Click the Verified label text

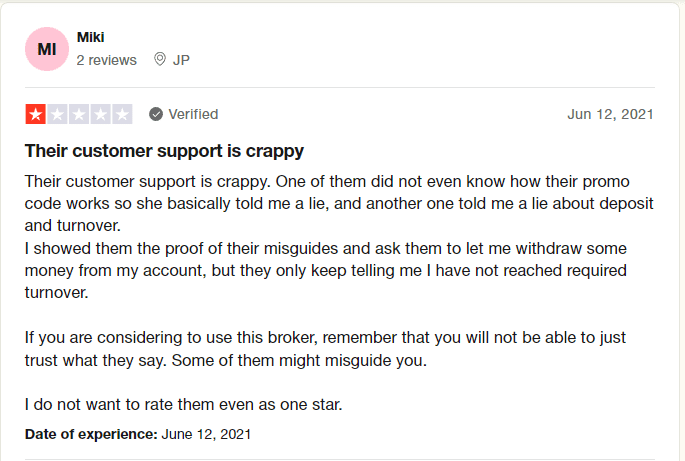coord(193,114)
